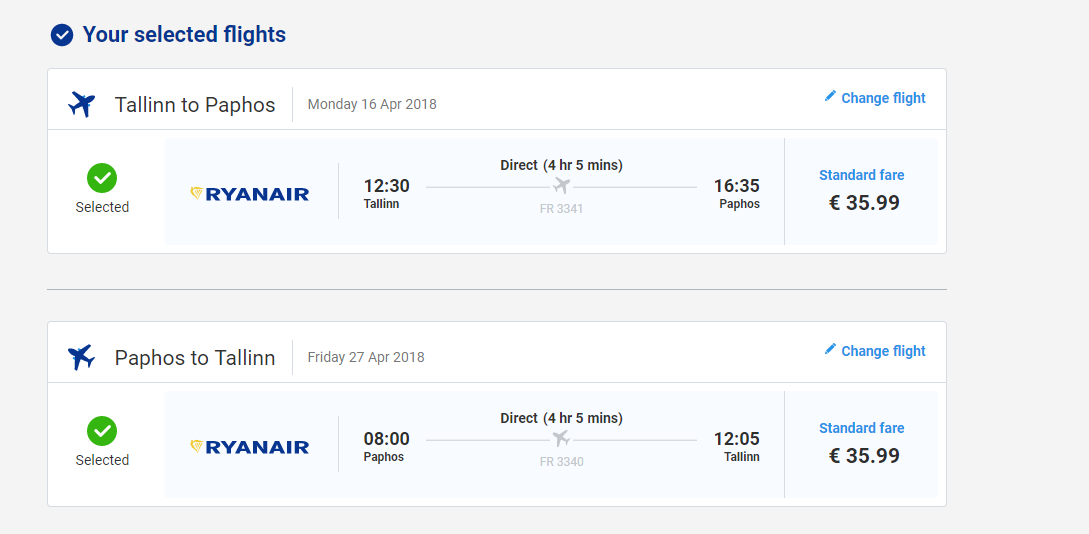Click the grey plane icon above FR 3340
This screenshot has height=534, width=1089.
(x=561, y=439)
